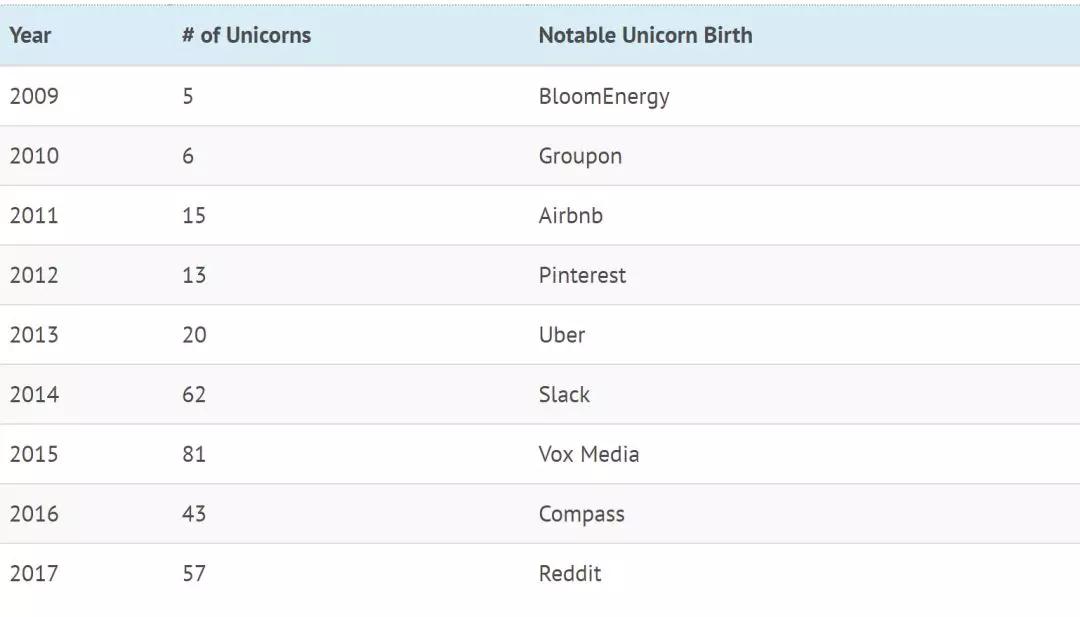Select Slack in the unicorn list
Viewport: 1080px width, 617px height.
564,395
